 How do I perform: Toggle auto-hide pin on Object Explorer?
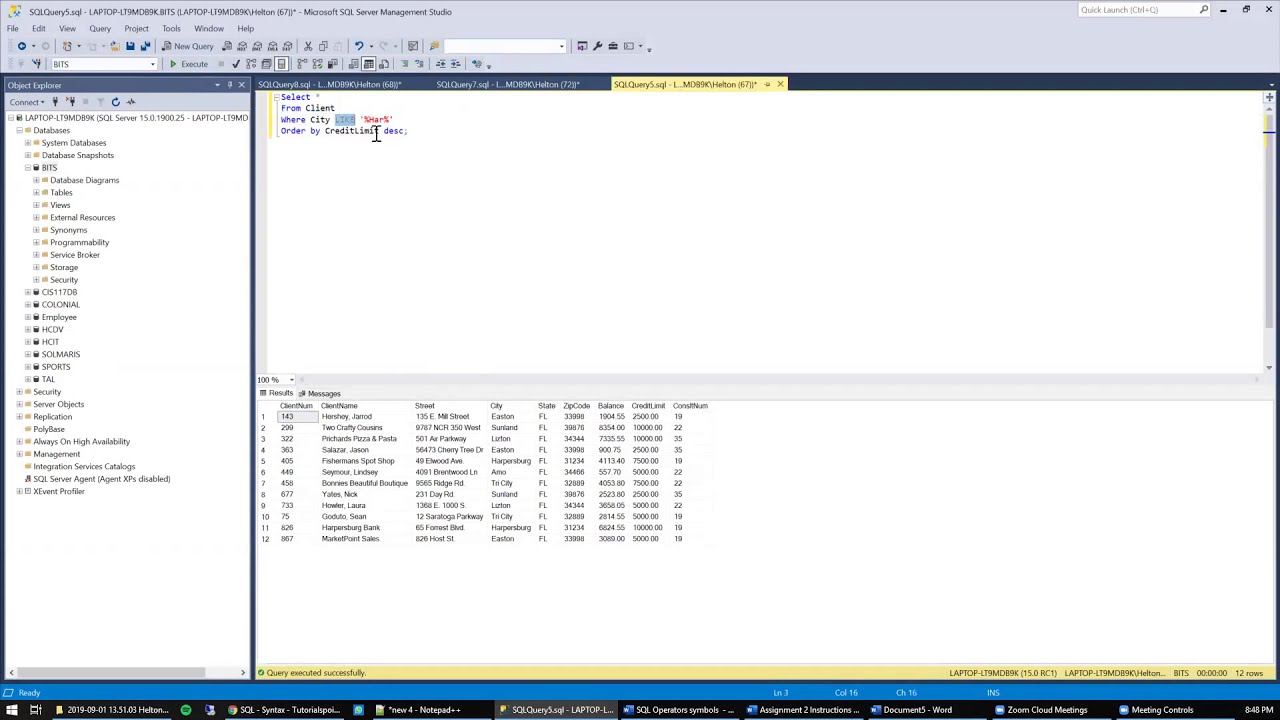(229, 85)
